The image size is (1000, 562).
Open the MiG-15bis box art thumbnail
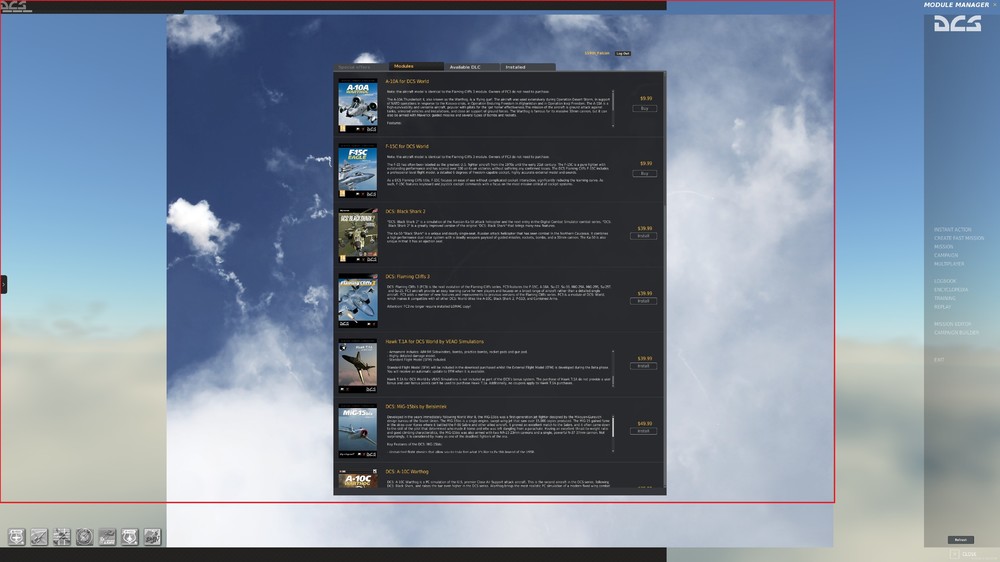(358, 431)
